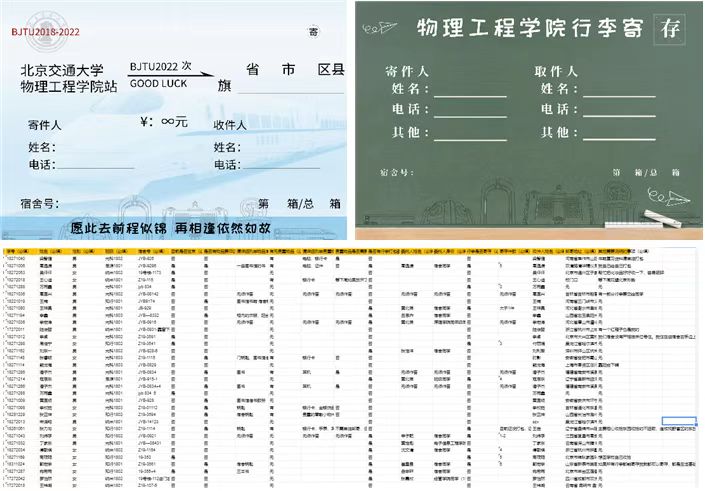This screenshot has height=491, width=705.
Task: Click the BJTU2018-2022 red text
Action: (x=45, y=32)
